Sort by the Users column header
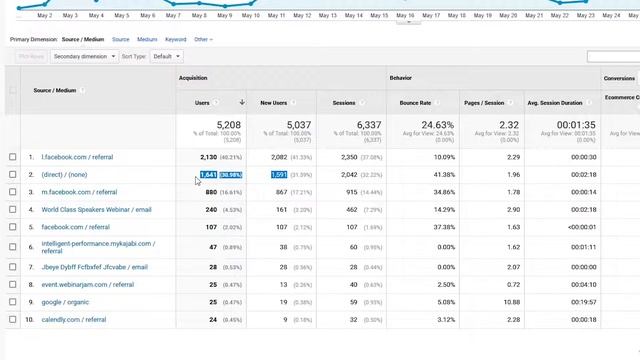This screenshot has height=360, width=640. coord(202,103)
